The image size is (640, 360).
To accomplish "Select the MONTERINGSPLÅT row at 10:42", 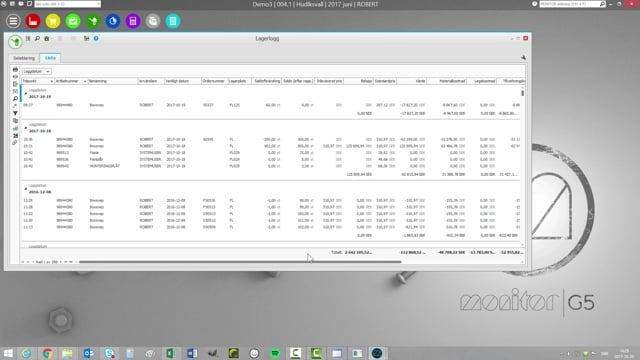I will click(x=271, y=166).
